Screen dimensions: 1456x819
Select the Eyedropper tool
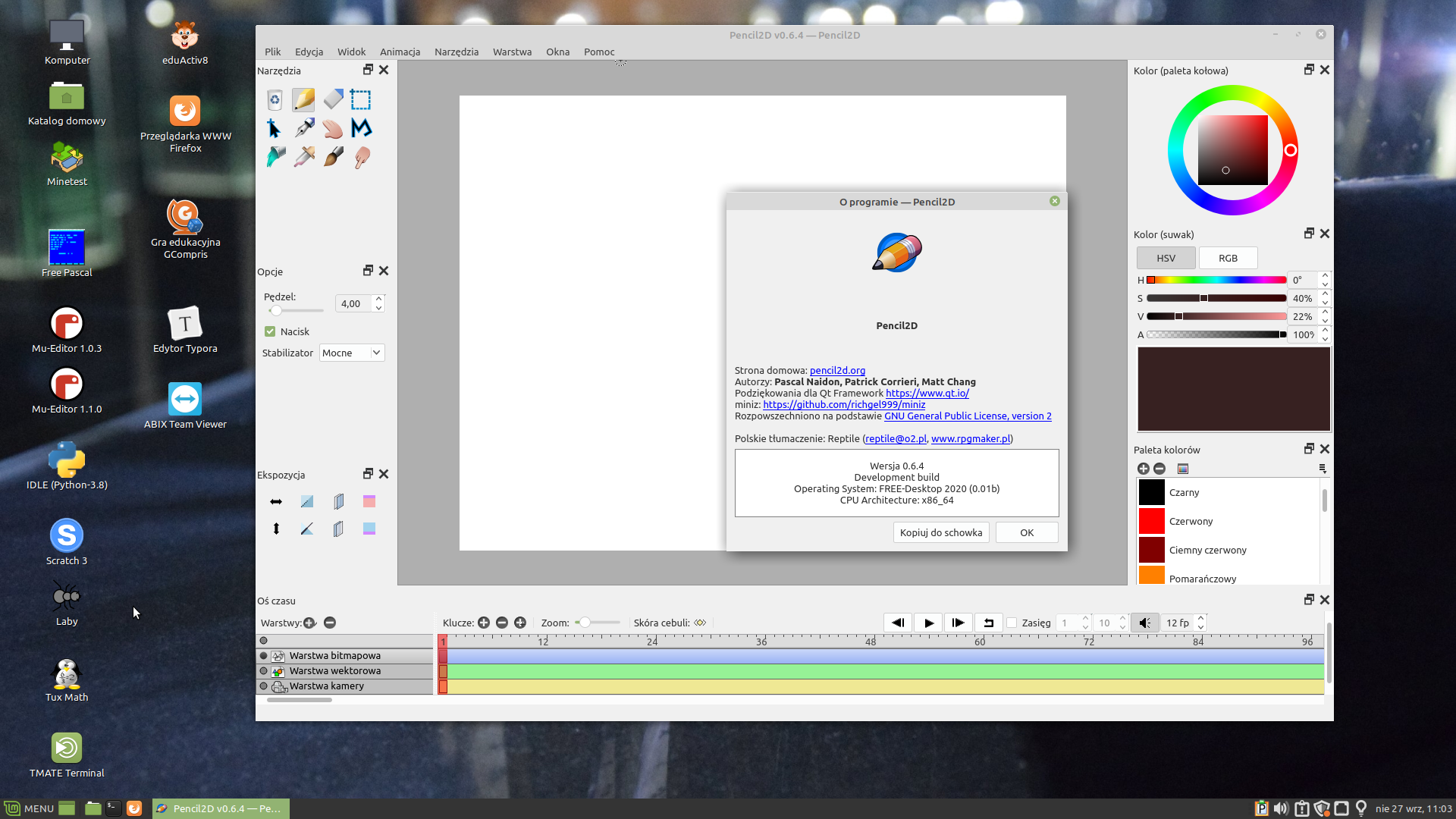(304, 157)
